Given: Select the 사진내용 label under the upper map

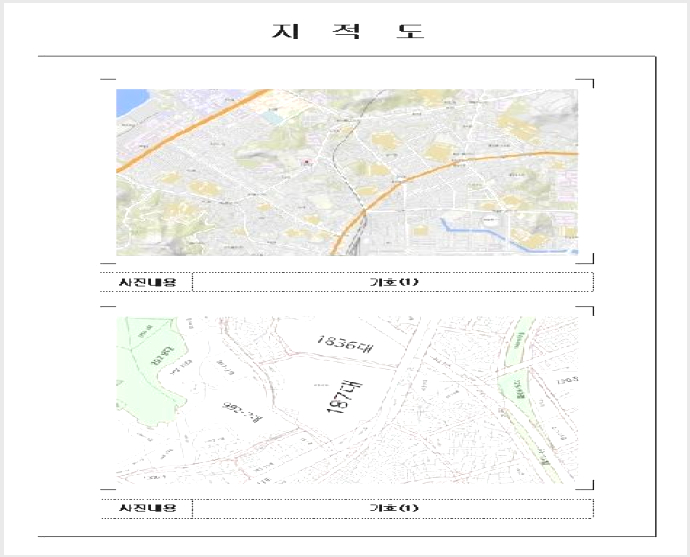Looking at the screenshot, I should (x=147, y=282).
